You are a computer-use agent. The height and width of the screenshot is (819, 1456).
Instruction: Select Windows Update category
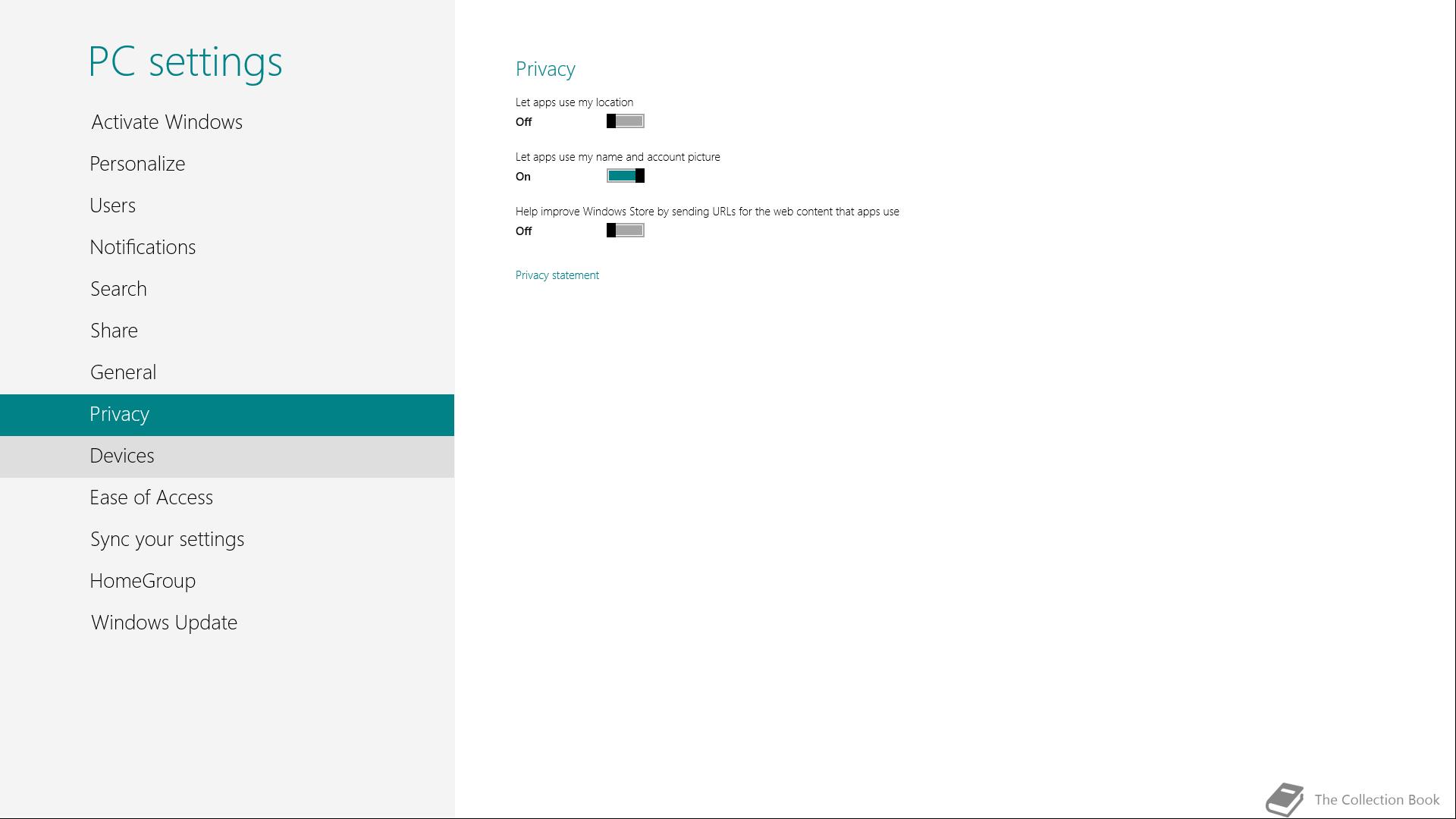pos(227,623)
